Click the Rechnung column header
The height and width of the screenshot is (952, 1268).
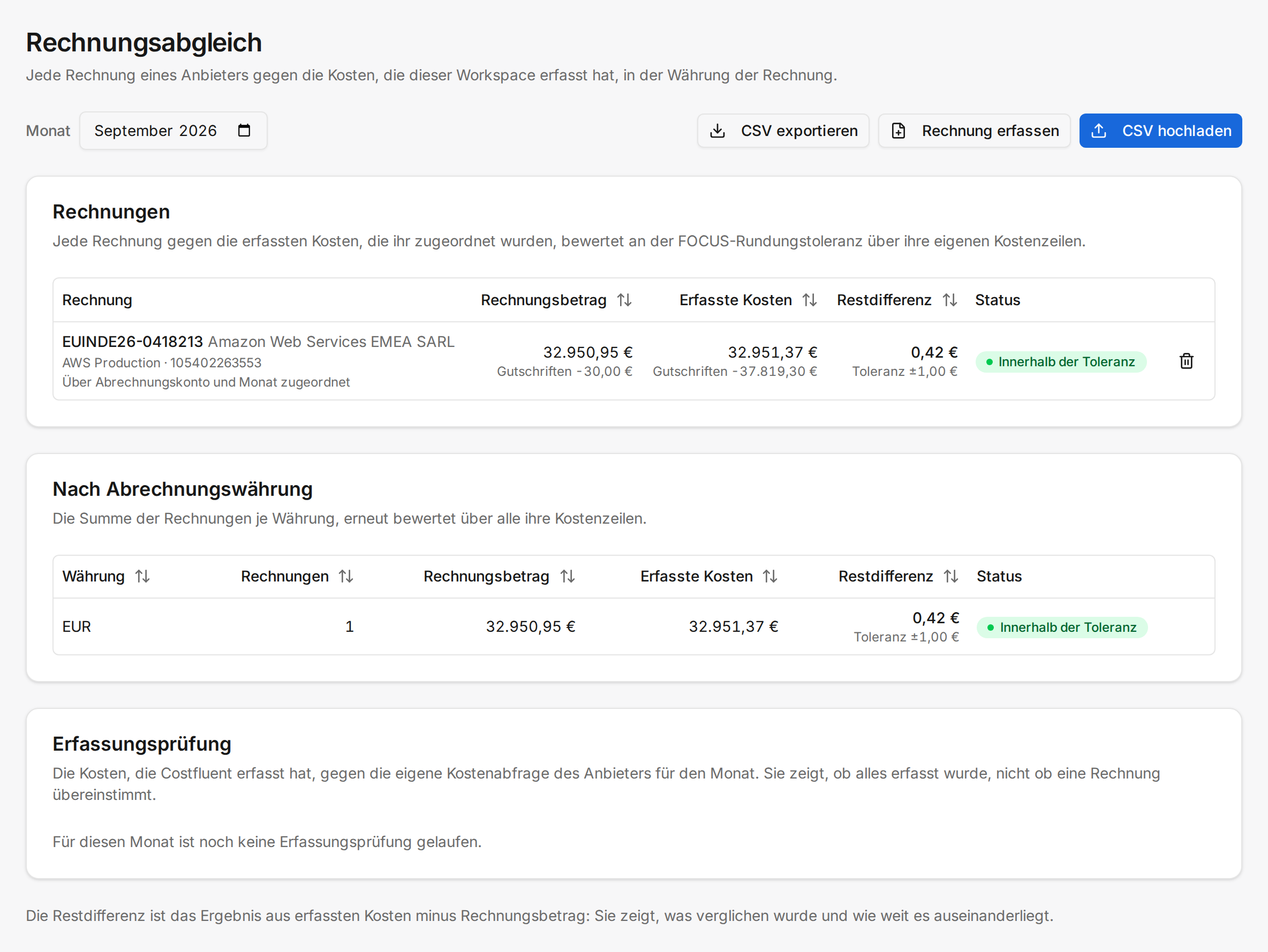97,300
